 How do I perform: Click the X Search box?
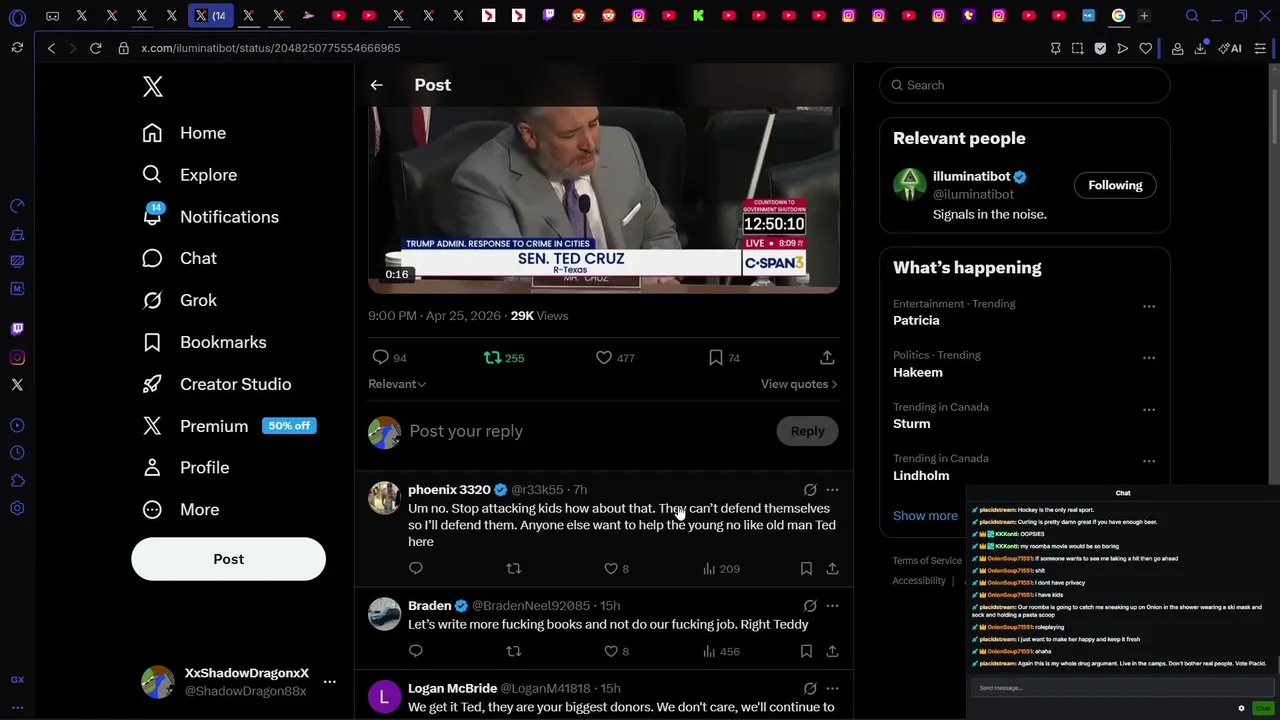coord(1025,85)
